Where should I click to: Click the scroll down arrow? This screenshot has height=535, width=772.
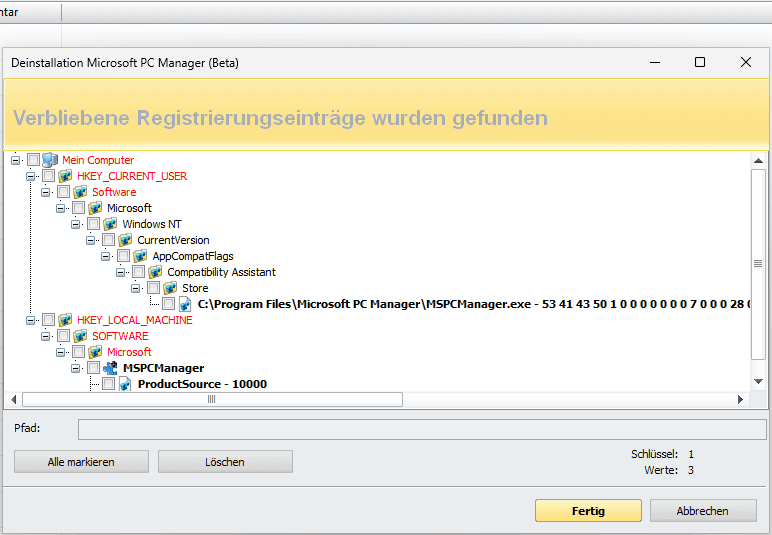tap(758, 381)
